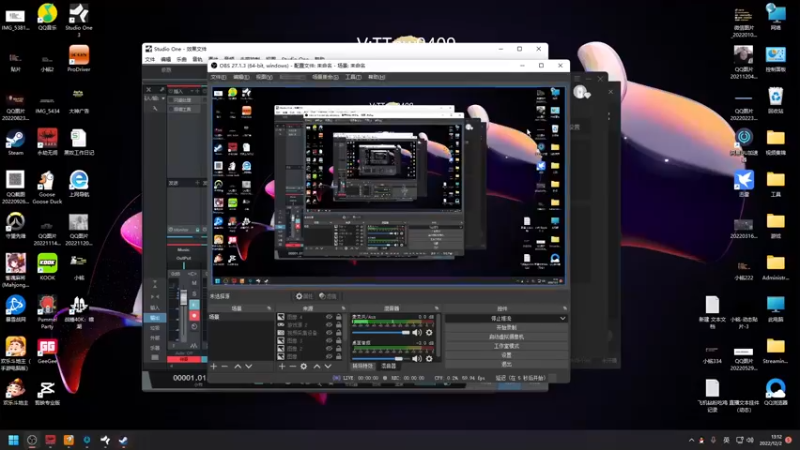The height and width of the screenshot is (450, 800).
Task: Click Studio One channel fader
Action: point(184,297)
